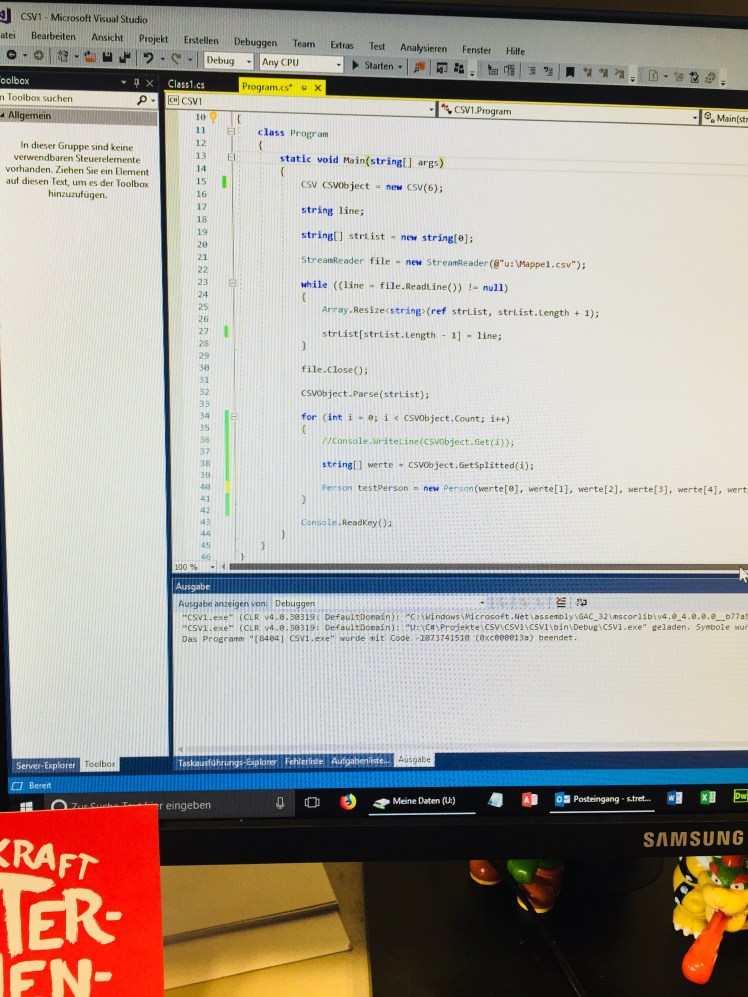The width and height of the screenshot is (748, 997).
Task: Open the Debuggen menu
Action: pos(255,42)
